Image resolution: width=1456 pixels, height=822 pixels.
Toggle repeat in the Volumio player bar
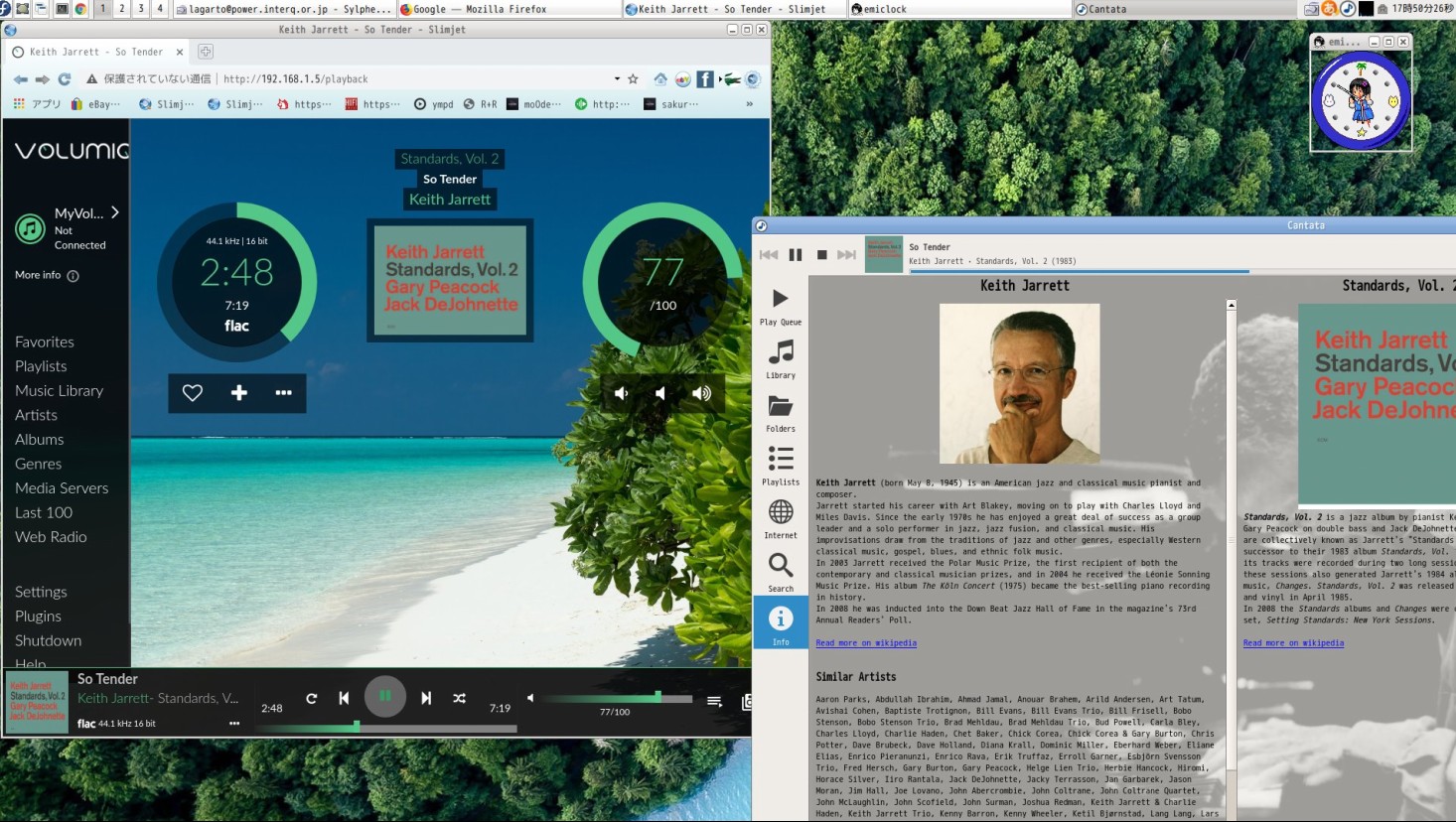pyautogui.click(x=312, y=698)
